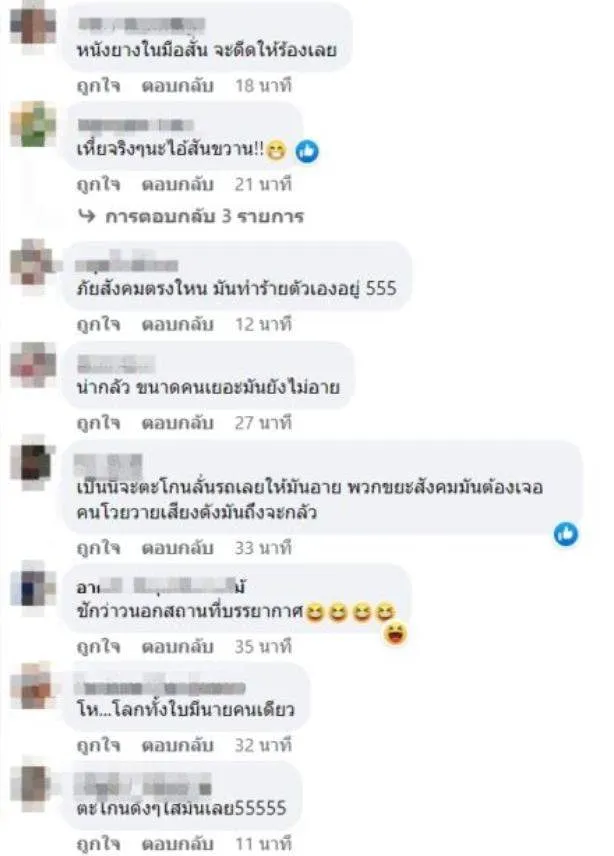Click ตอบกลับ under the 33 นาที comment
This screenshot has height=856, width=614.
coord(177,548)
